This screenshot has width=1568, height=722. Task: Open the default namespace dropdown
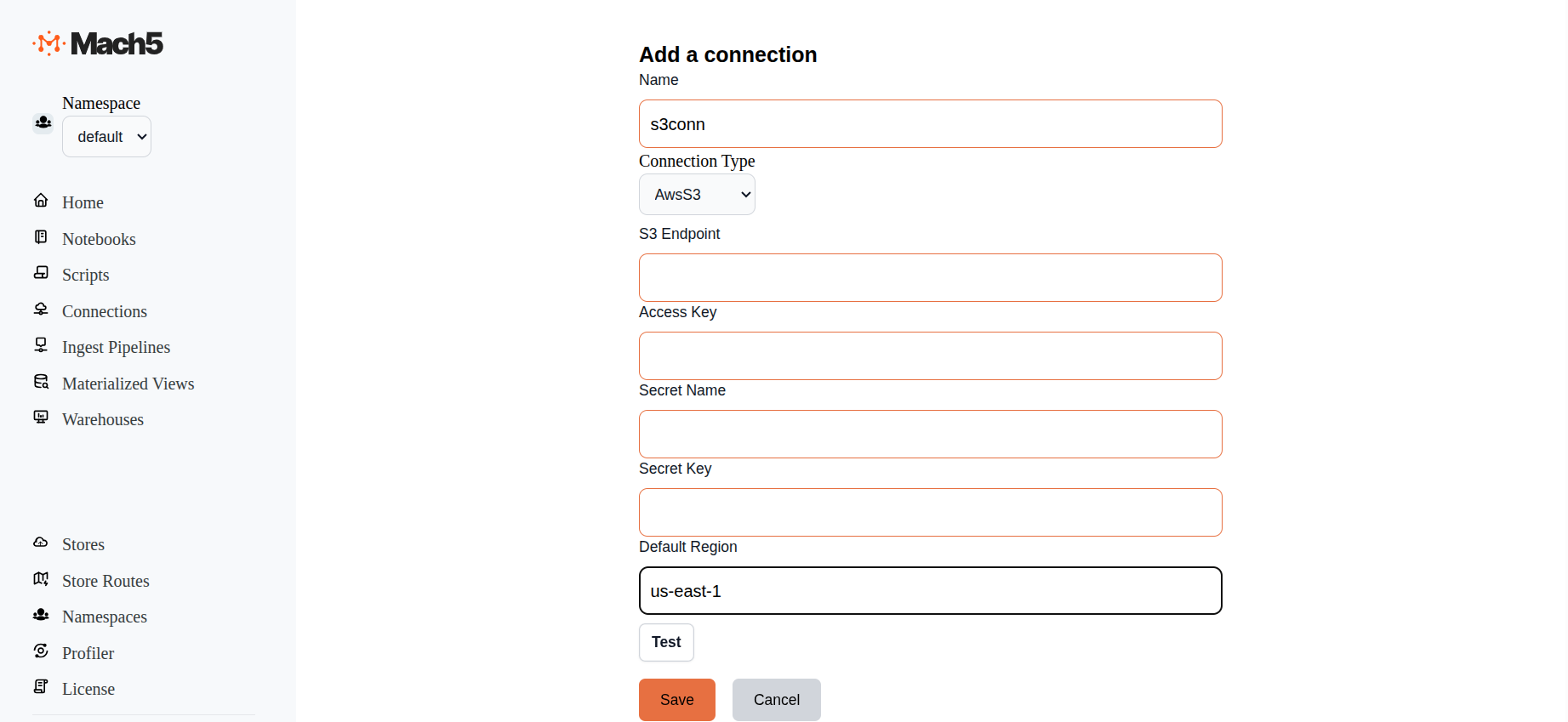(x=105, y=136)
